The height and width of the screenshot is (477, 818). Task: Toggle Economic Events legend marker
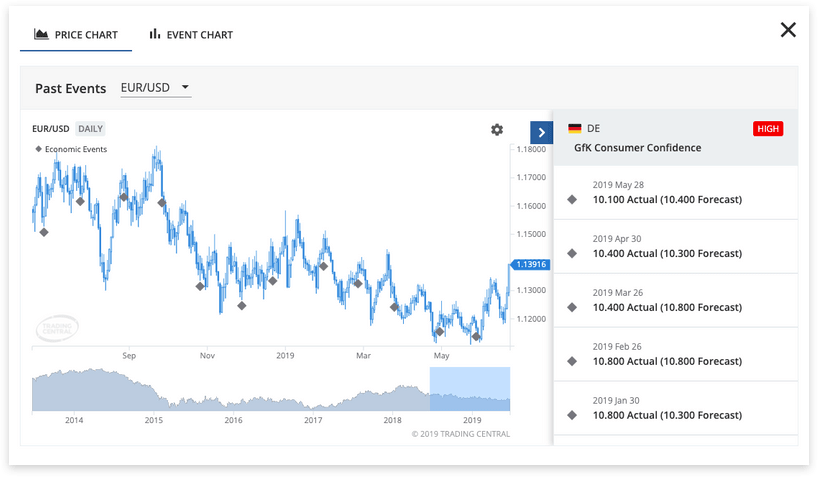pyautogui.click(x=39, y=149)
